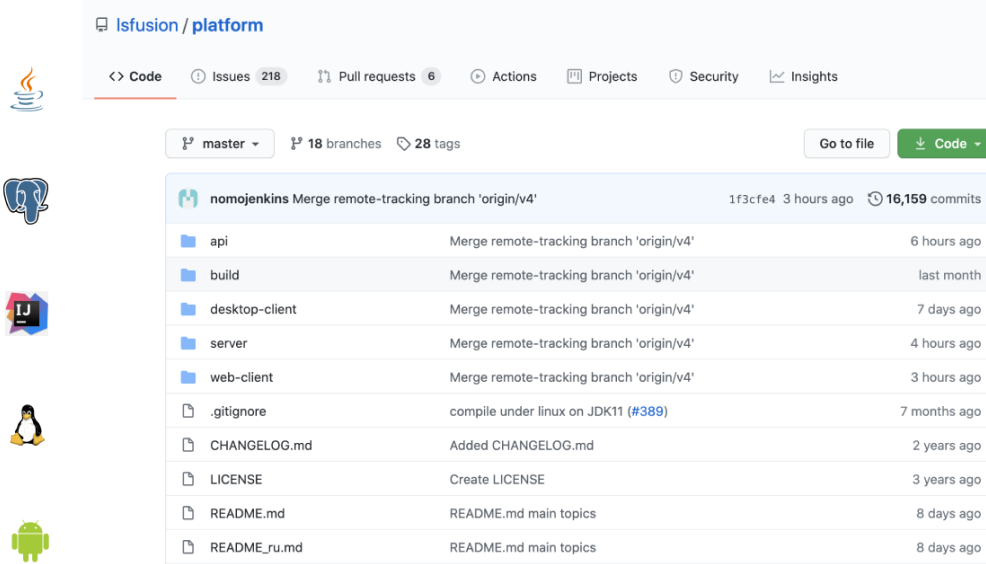Image resolution: width=986 pixels, height=564 pixels.
Task: Open the #389 pull request link
Action: tap(647, 411)
